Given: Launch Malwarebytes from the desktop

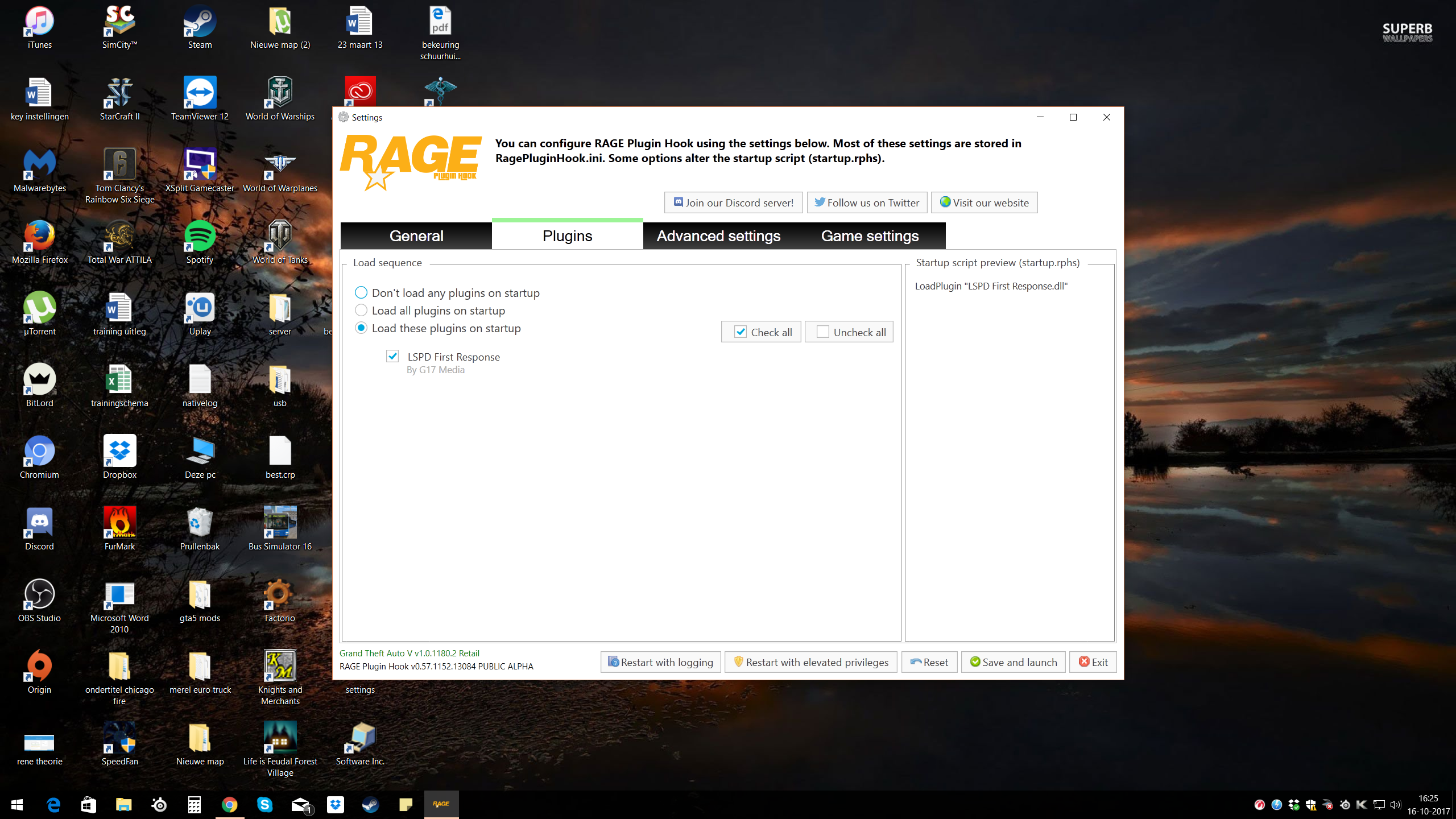Looking at the screenshot, I should (39, 165).
